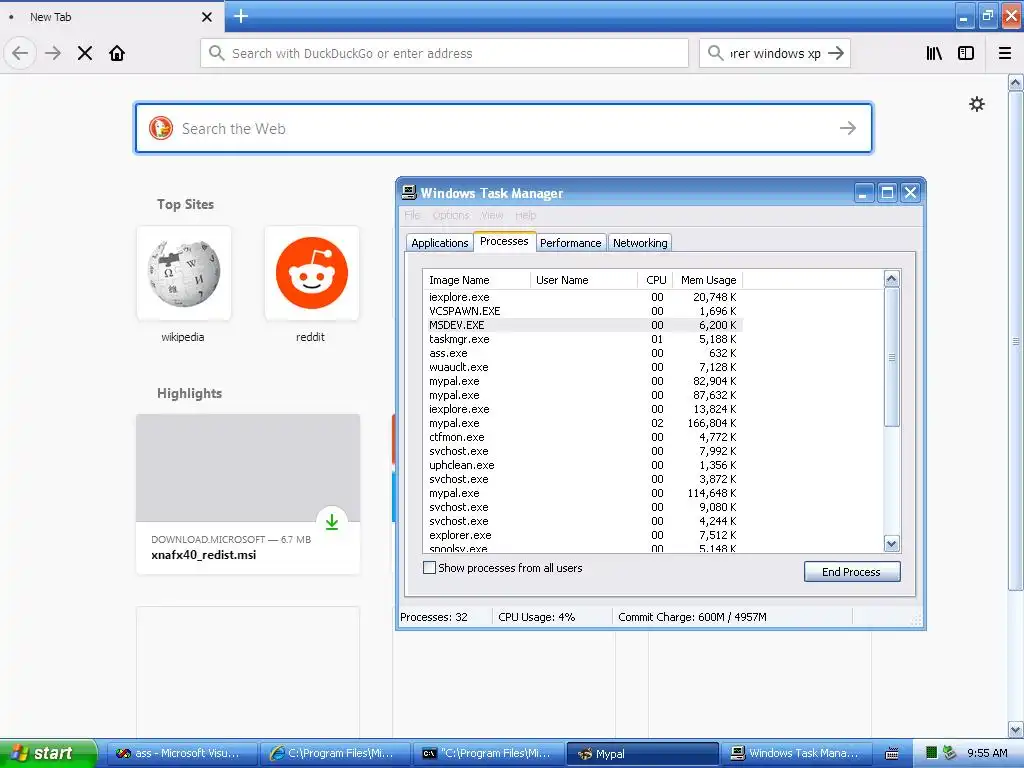Switch to Processes tab
Screen dimensions: 1024x768
504,241
